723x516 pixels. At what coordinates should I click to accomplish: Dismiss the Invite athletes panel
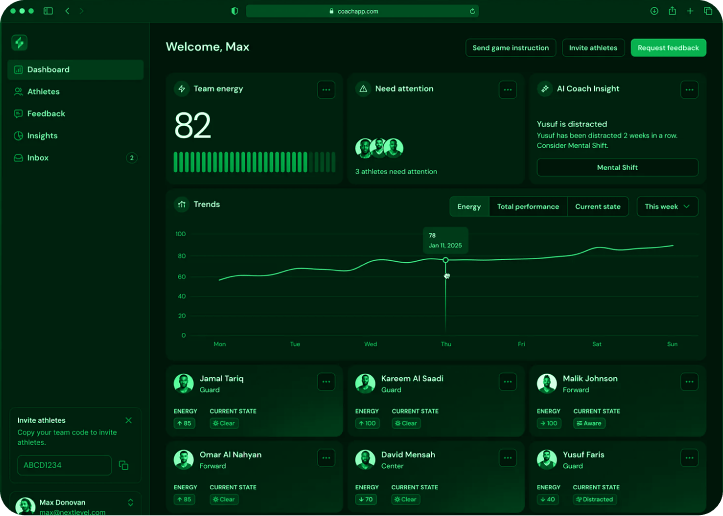(128, 420)
